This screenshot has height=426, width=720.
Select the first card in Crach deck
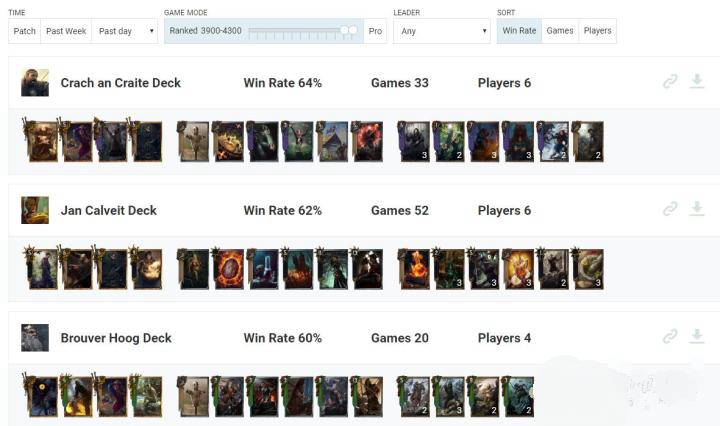(42, 141)
